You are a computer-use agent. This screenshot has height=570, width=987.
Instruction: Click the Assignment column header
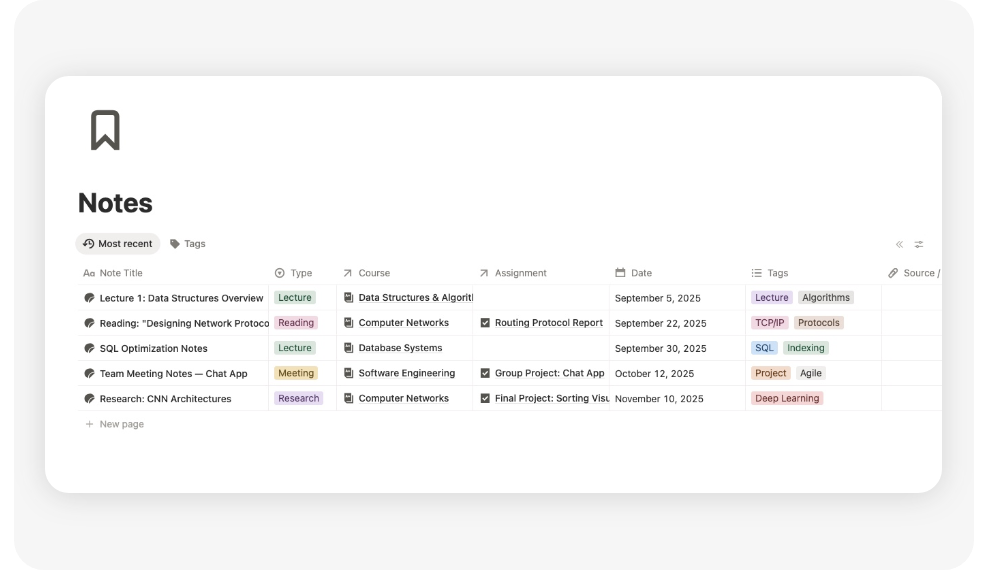tap(513, 273)
